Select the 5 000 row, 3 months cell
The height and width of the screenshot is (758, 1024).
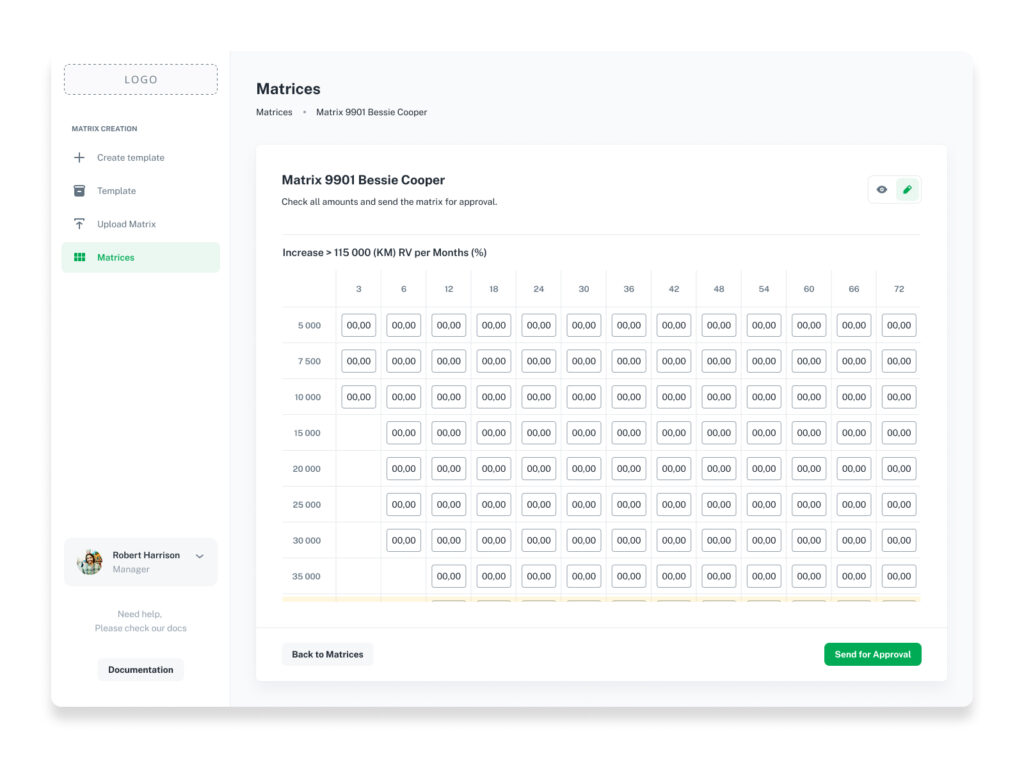359,325
